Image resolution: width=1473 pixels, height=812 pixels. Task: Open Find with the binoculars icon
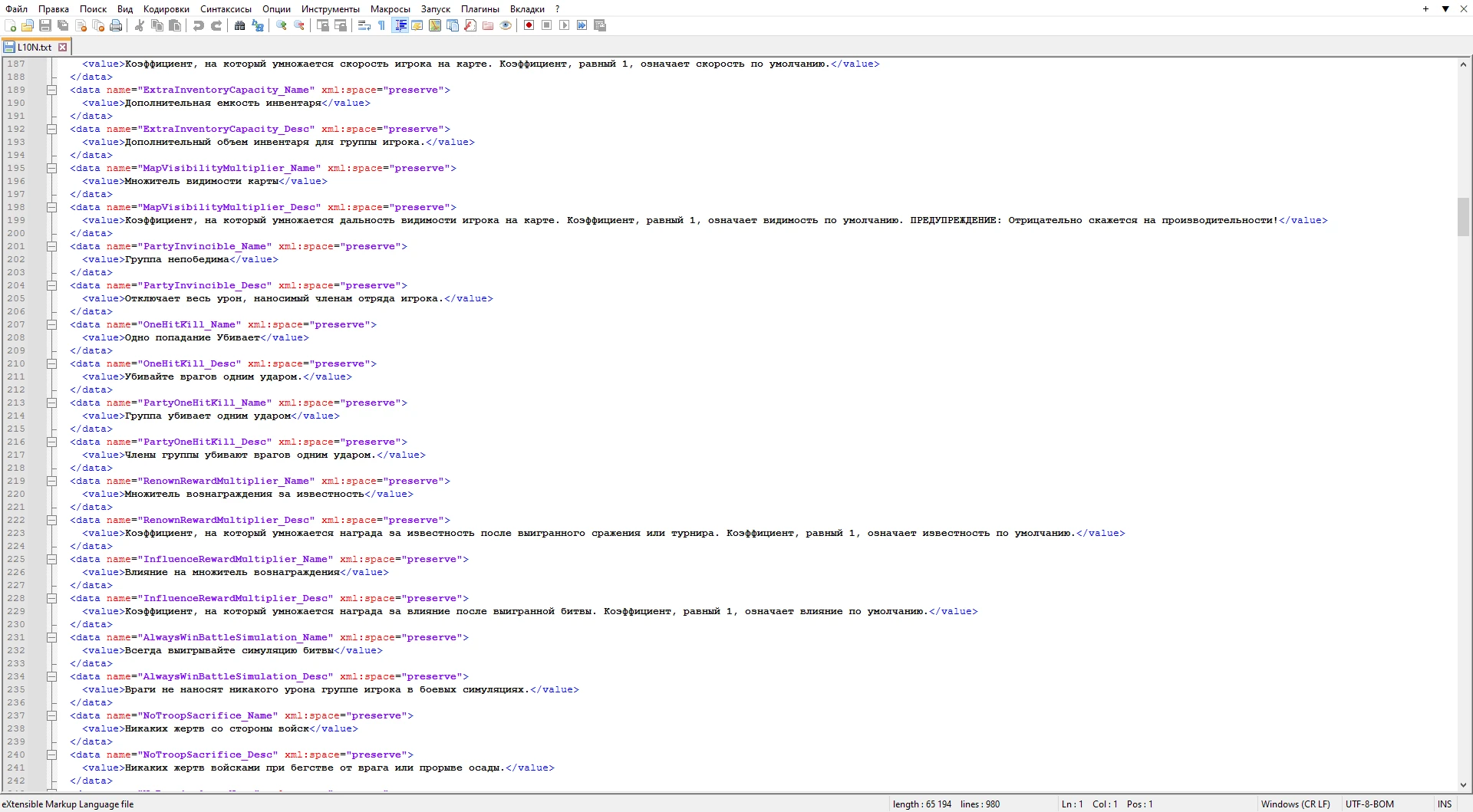tap(240, 26)
